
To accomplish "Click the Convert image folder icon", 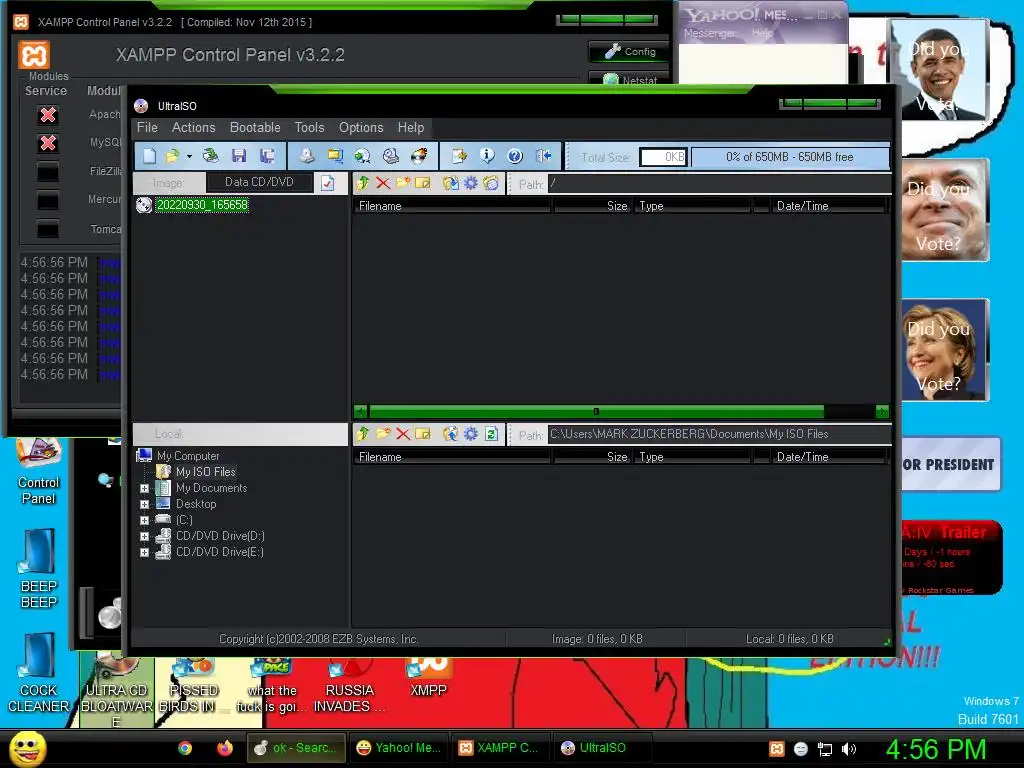I will (x=334, y=156).
